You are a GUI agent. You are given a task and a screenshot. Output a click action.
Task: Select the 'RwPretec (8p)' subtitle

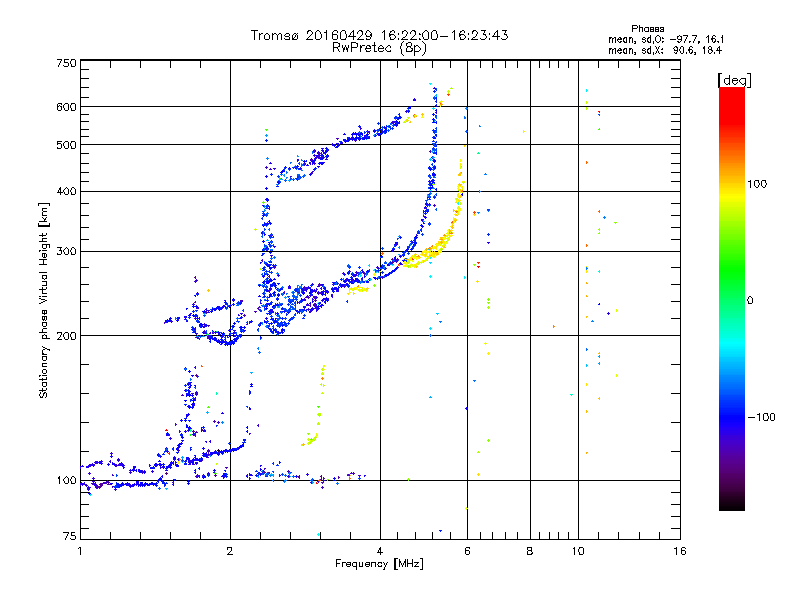click(379, 48)
